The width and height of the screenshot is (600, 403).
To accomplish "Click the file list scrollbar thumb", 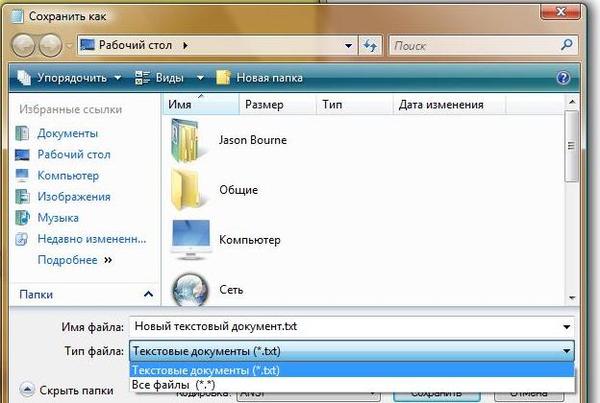I will coord(571,146).
